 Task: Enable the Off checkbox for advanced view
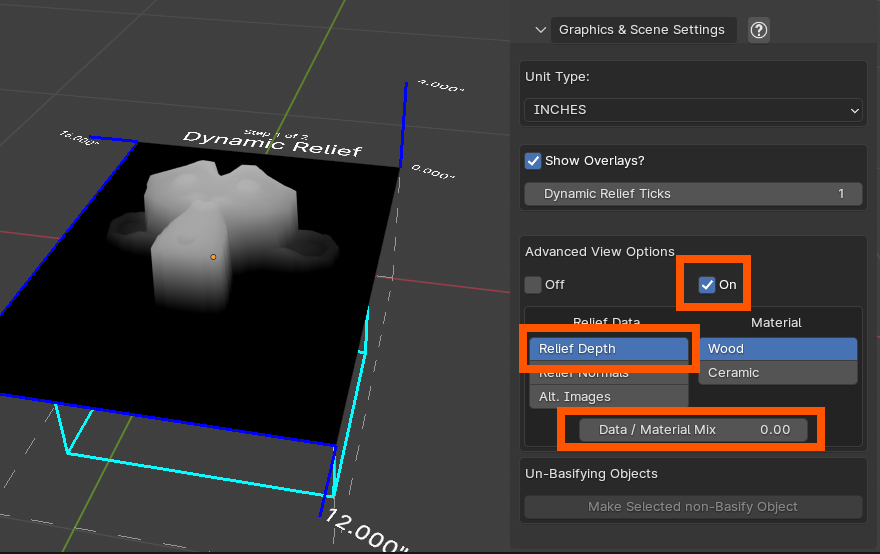click(x=534, y=285)
